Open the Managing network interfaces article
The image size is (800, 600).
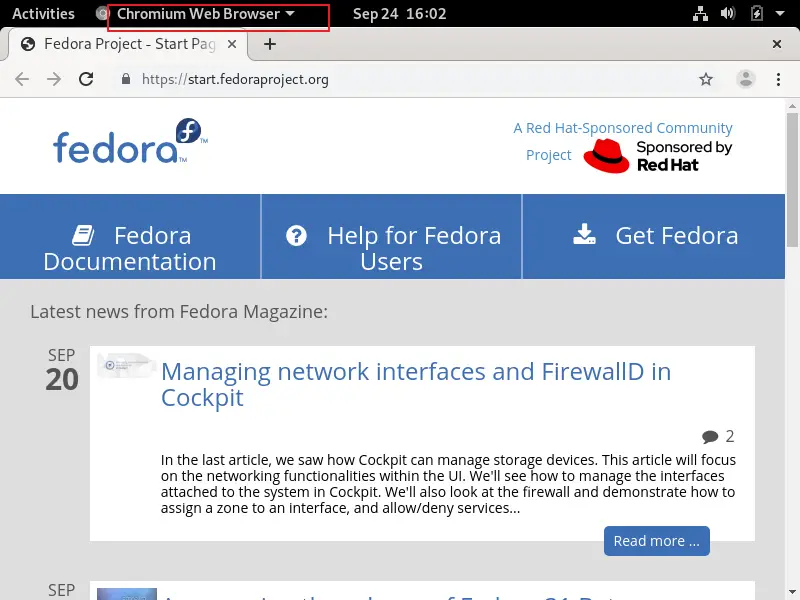coord(416,384)
